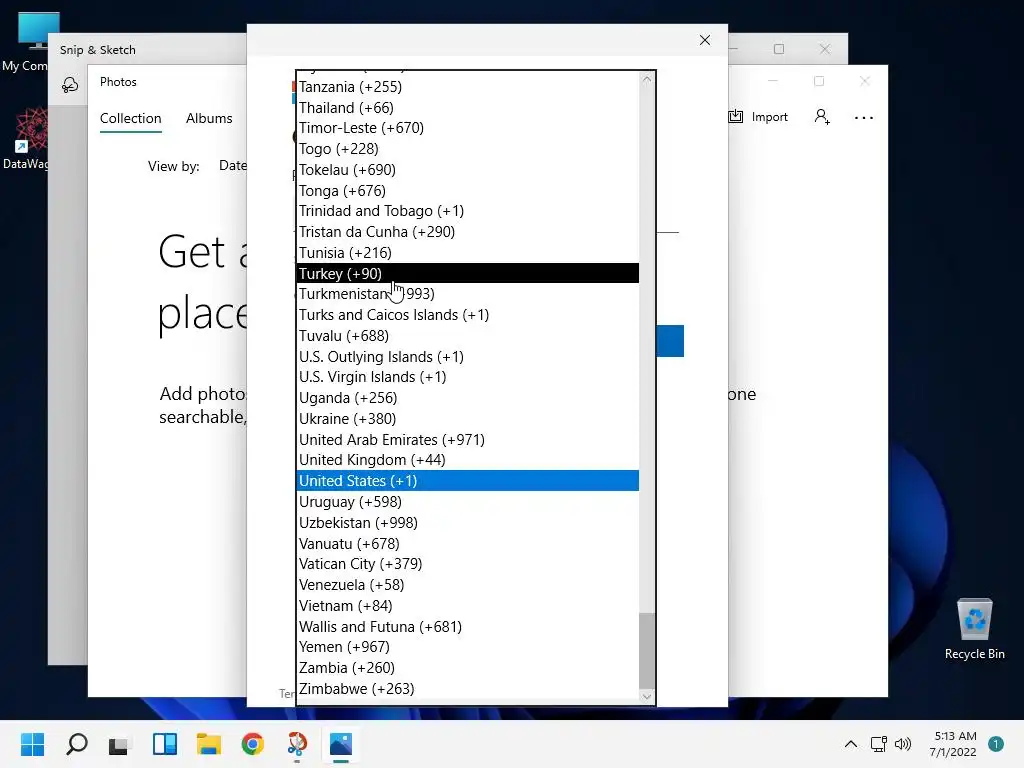The width and height of the screenshot is (1024, 768).
Task: Open the account sign-in icon in Photos
Action: [822, 117]
